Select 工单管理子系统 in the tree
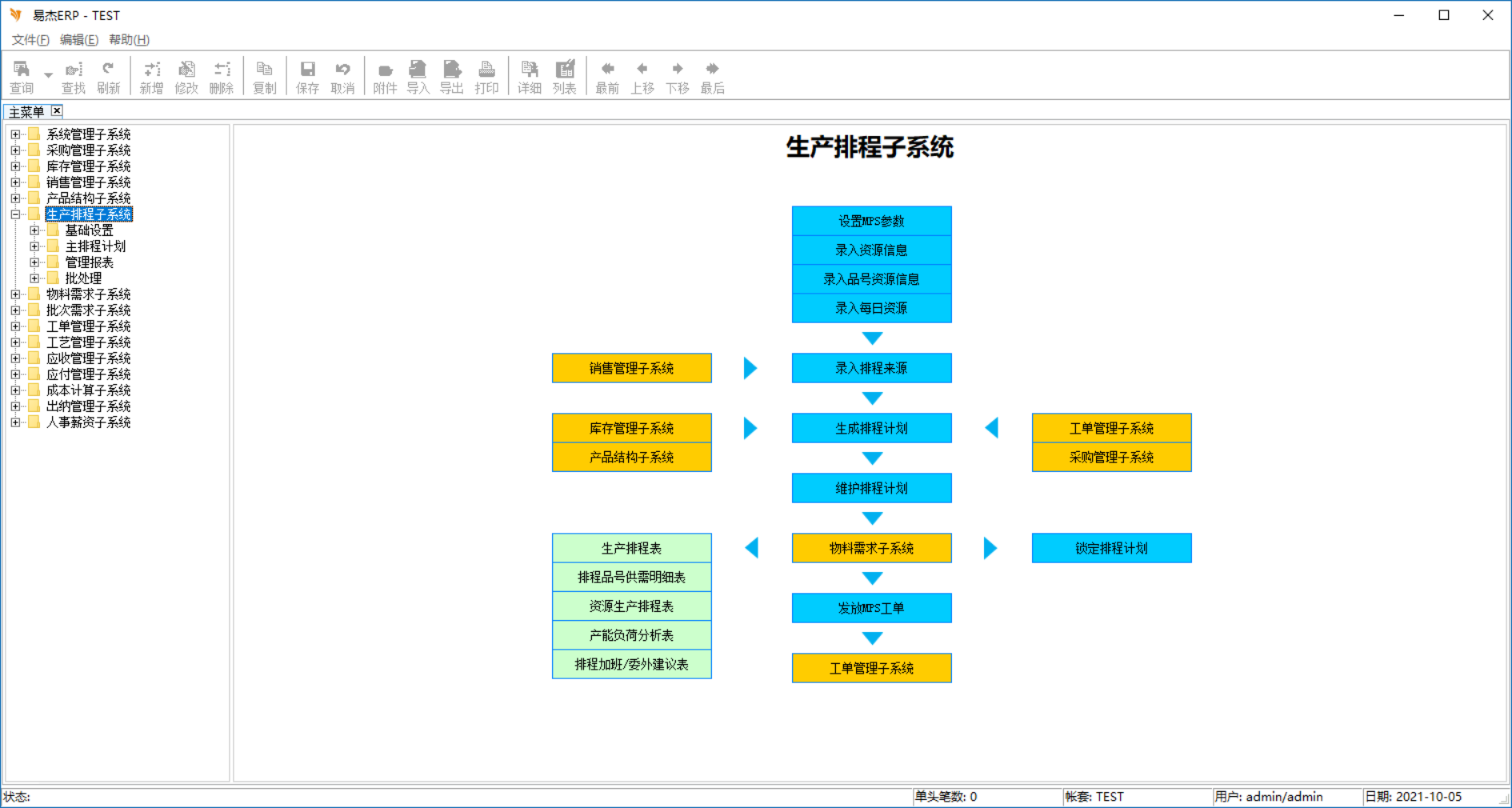1512x808 pixels. click(88, 326)
